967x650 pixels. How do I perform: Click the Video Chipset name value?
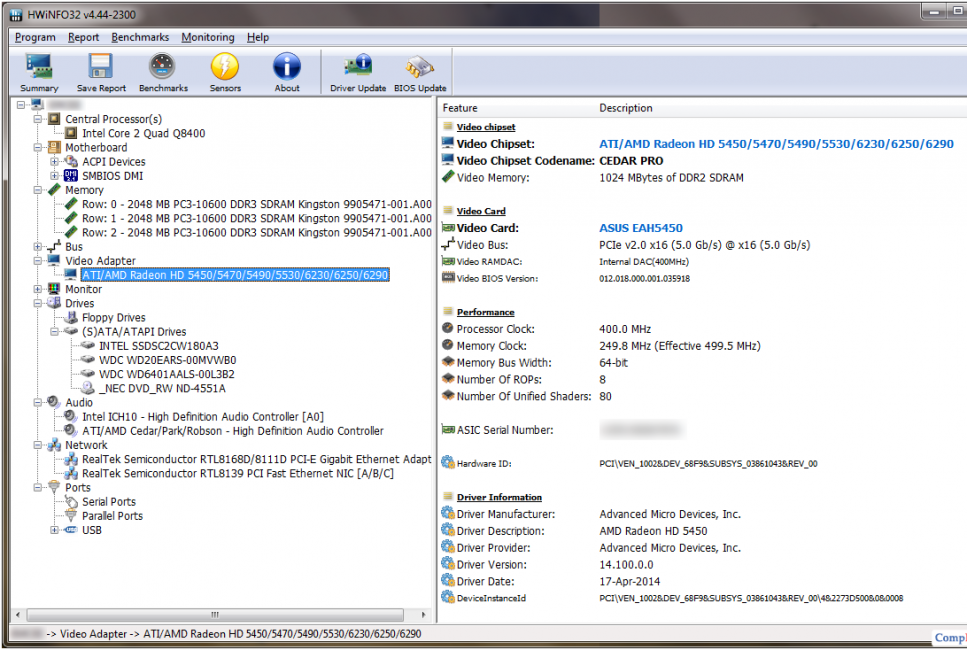pos(776,144)
